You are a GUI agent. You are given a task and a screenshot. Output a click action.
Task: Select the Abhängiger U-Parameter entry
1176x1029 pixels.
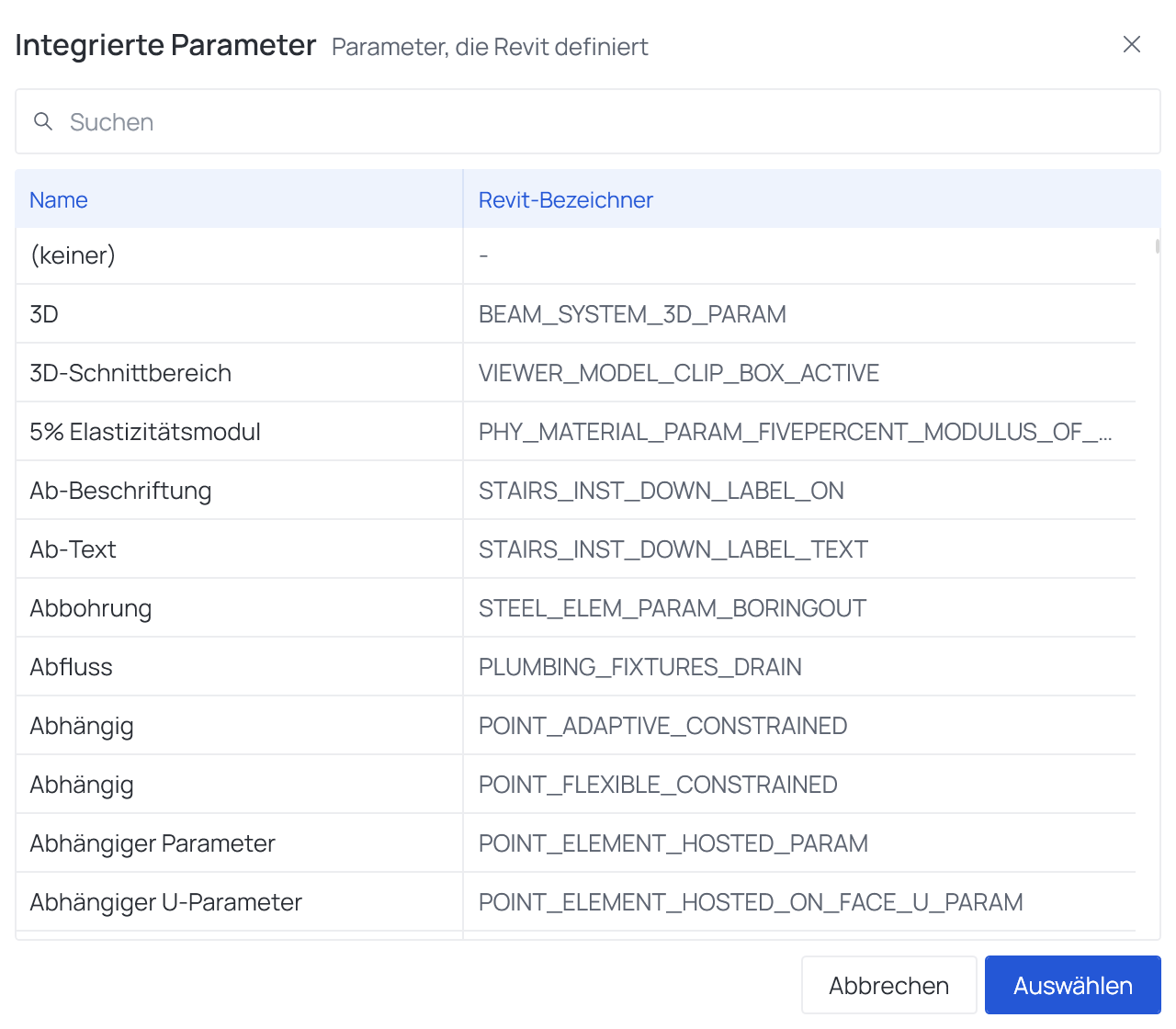click(575, 902)
